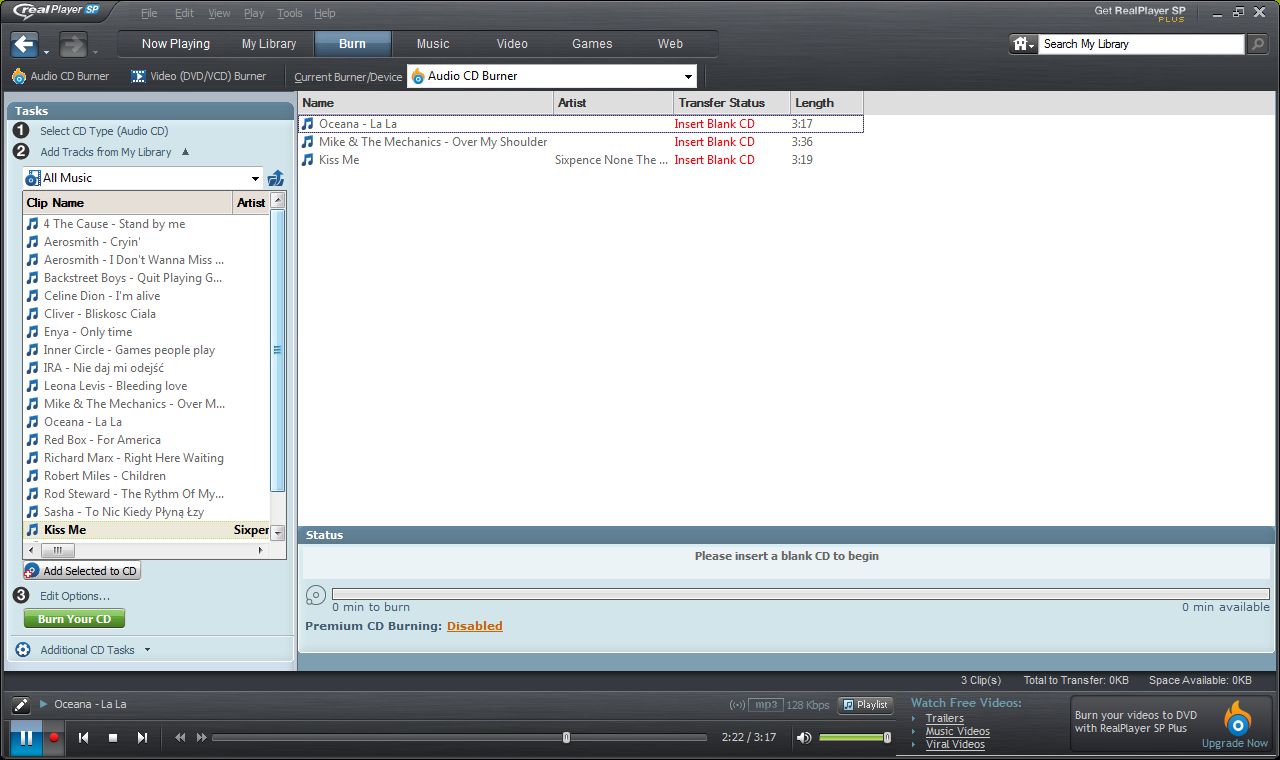Image resolution: width=1280 pixels, height=760 pixels.
Task: Open the All Music dropdown
Action: tap(256, 179)
